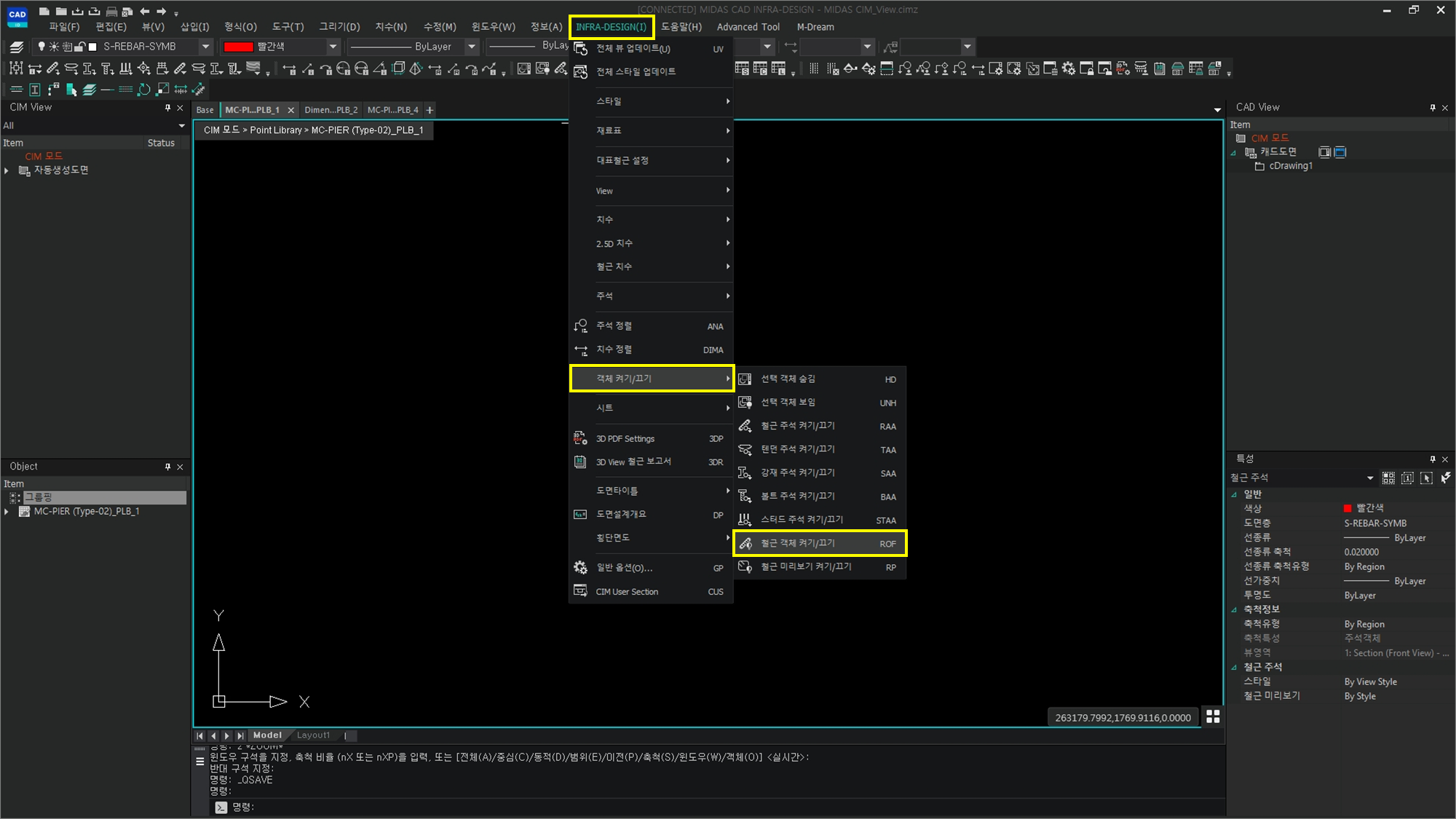Switch to the Layout1 tab
Image resolution: width=1456 pixels, height=819 pixels.
point(313,735)
